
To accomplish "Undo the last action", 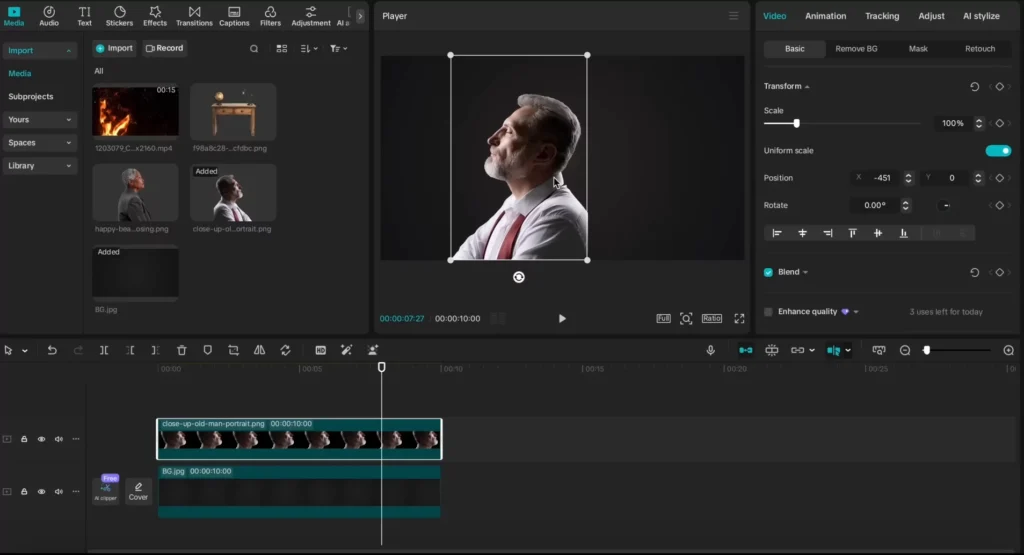I will tap(52, 351).
